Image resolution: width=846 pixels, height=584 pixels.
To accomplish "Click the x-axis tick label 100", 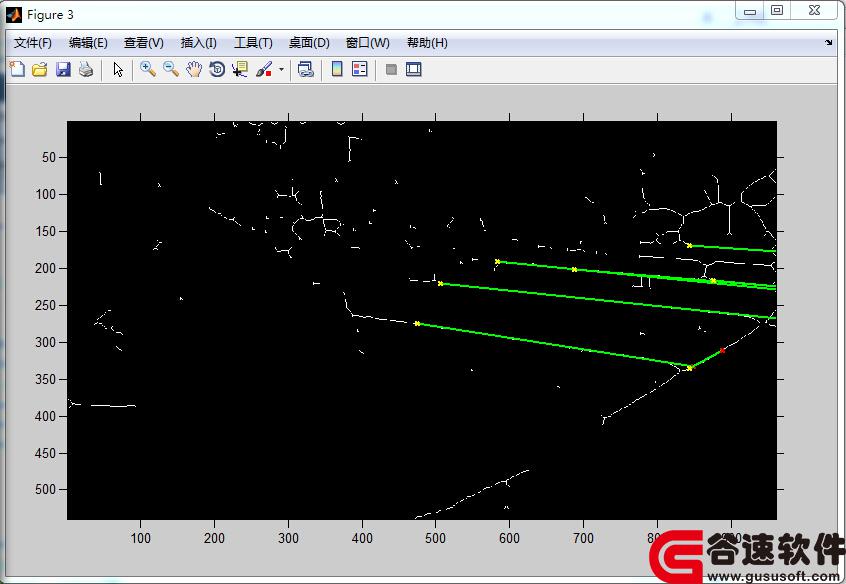I will click(x=140, y=538).
